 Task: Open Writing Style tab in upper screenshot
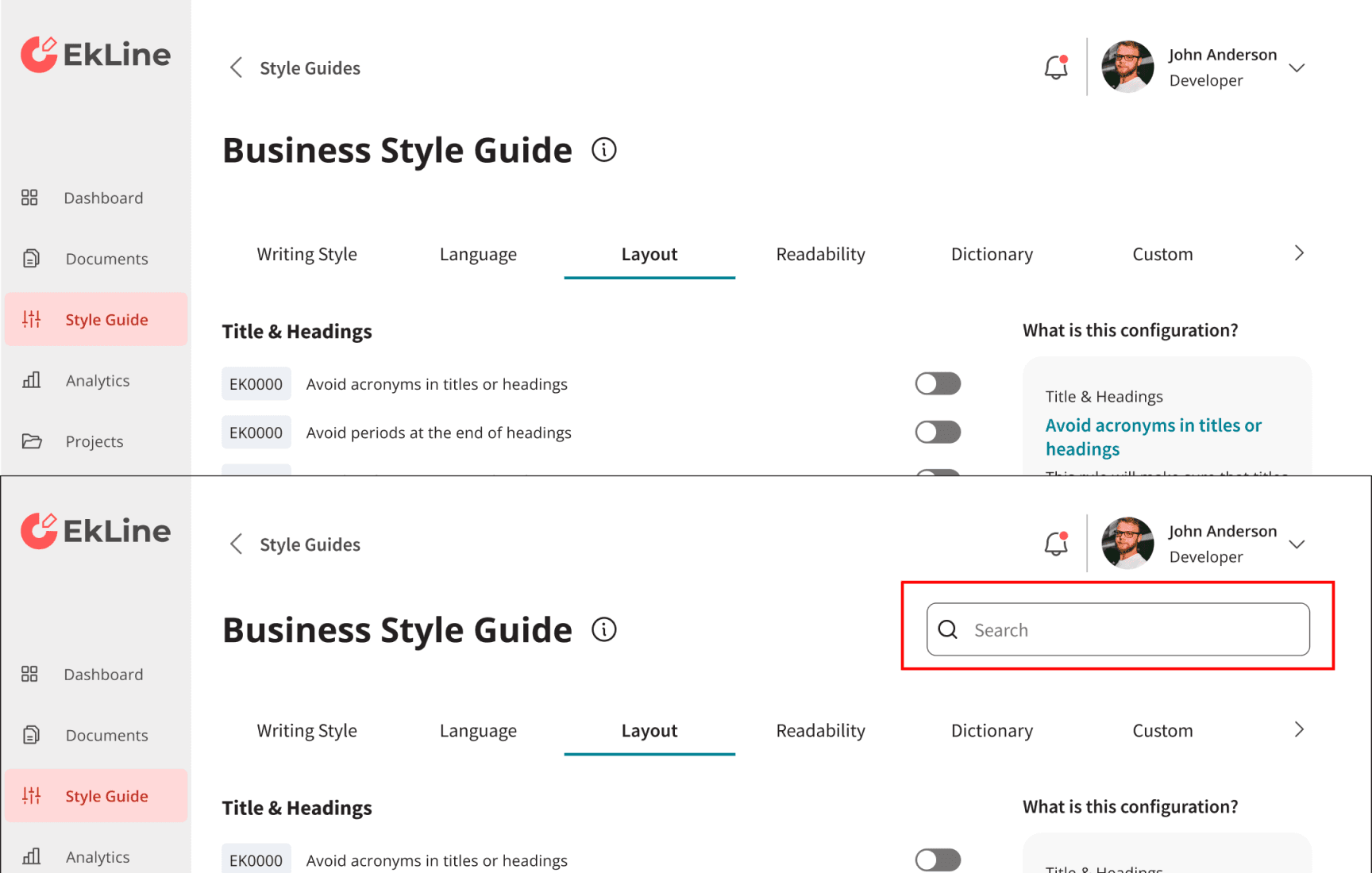tap(307, 254)
